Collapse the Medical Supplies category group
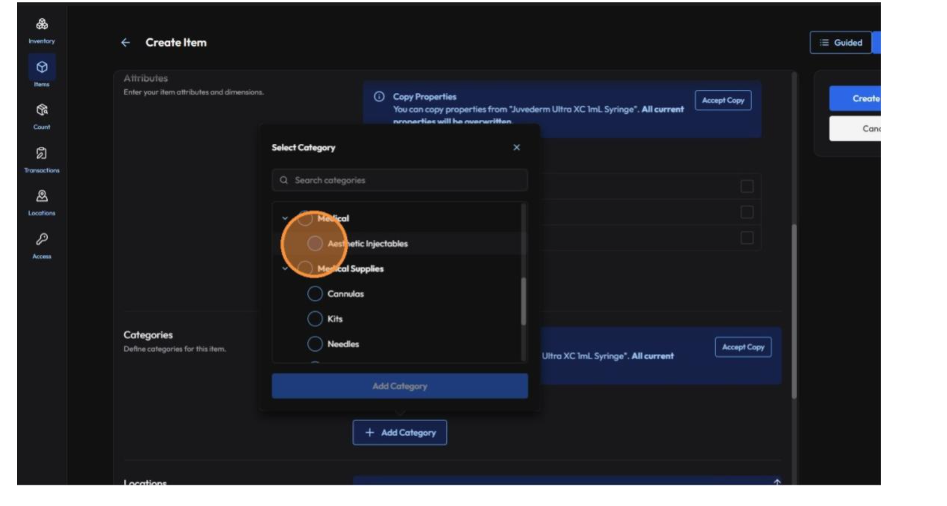947x506 pixels. pyautogui.click(x=285, y=269)
